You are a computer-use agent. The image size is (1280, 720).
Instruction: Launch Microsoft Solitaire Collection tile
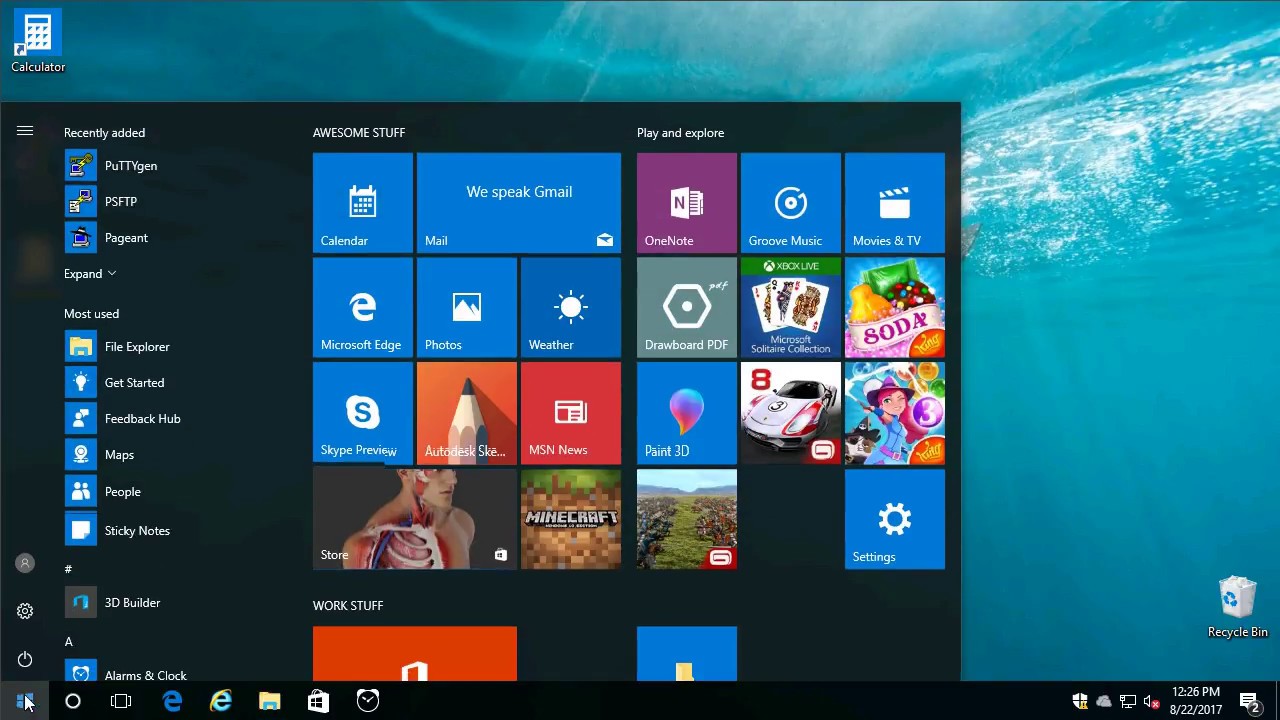[x=790, y=307]
